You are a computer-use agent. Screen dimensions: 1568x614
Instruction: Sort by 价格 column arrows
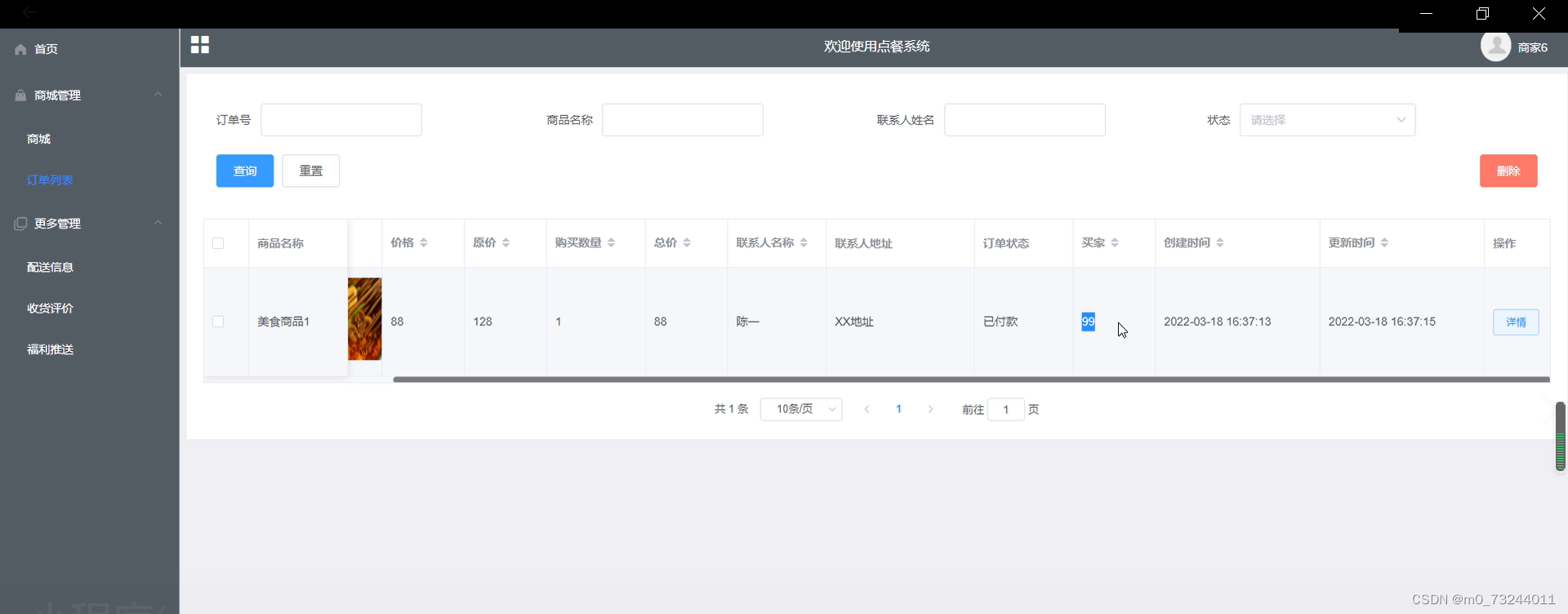(x=424, y=243)
